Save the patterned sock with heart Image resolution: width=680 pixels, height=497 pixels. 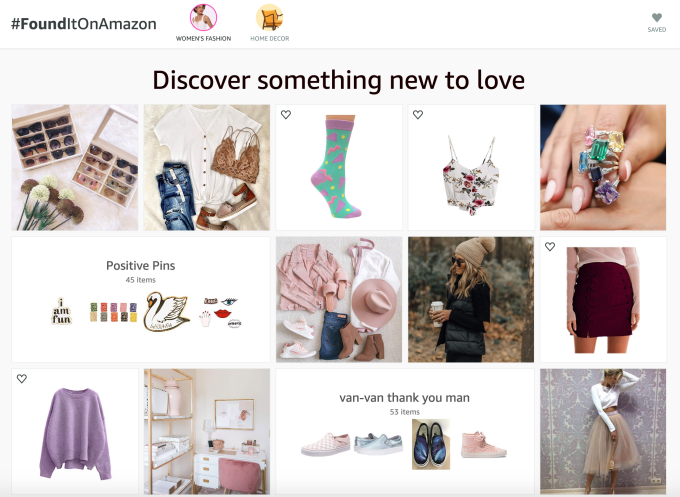(285, 114)
